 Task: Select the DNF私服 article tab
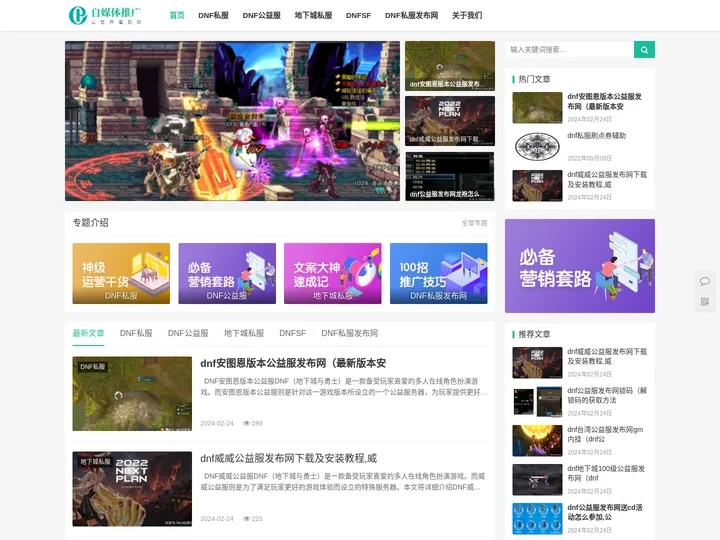136,333
